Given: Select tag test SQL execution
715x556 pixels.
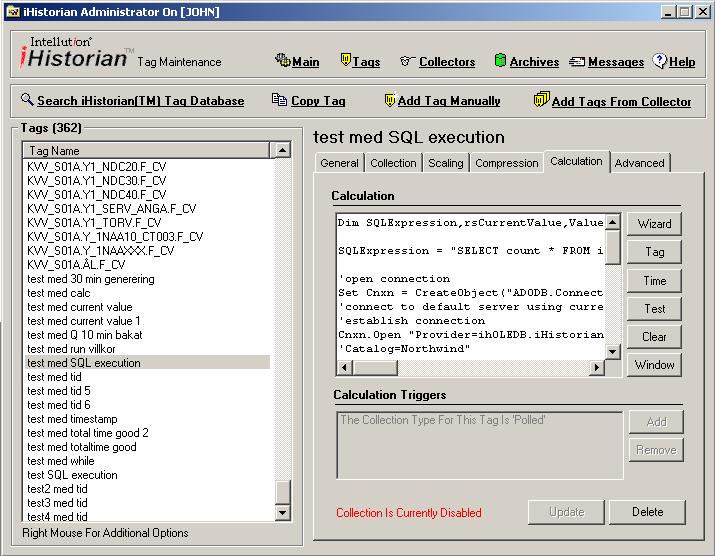Looking at the screenshot, I should pyautogui.click(x=72, y=475).
